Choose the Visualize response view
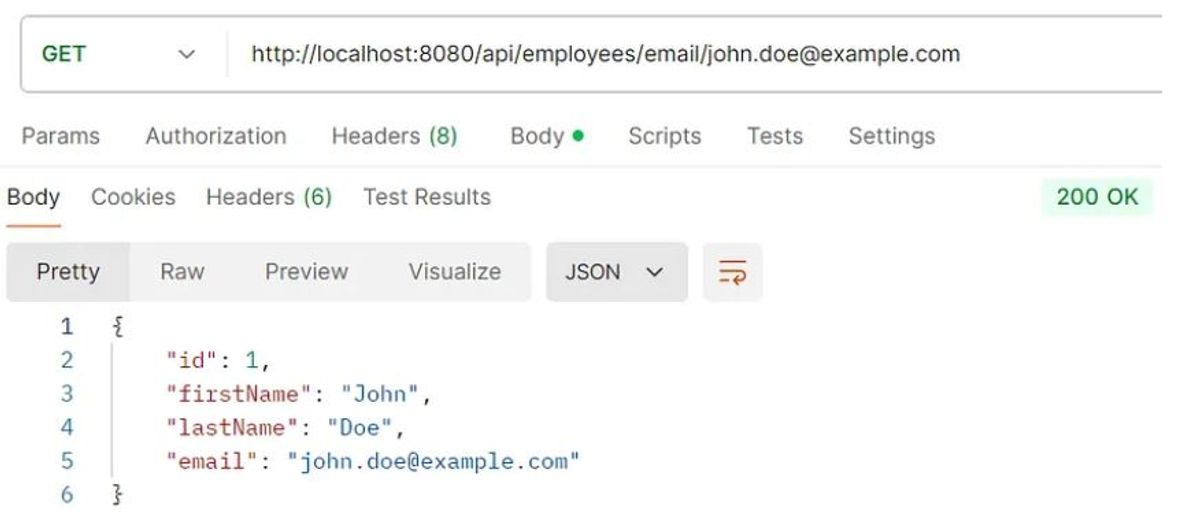Screen dimensions: 1200x527 tap(454, 272)
